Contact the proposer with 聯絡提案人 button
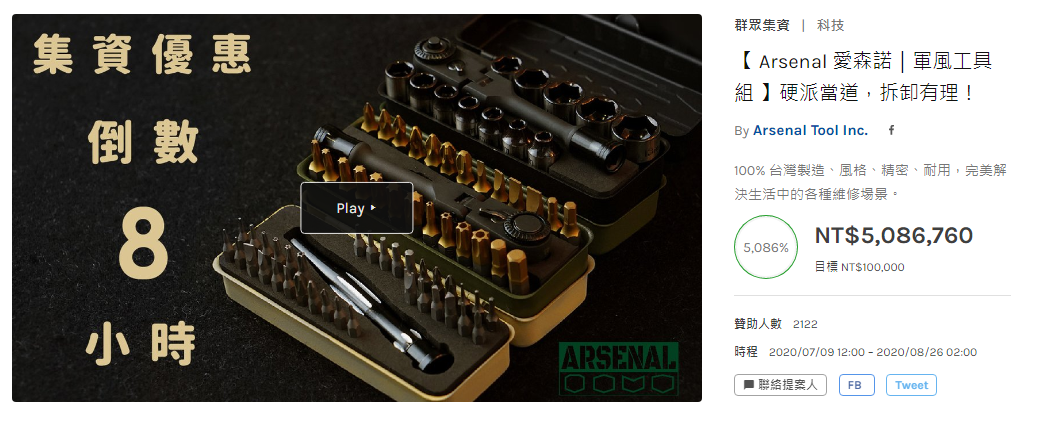 tap(780, 385)
